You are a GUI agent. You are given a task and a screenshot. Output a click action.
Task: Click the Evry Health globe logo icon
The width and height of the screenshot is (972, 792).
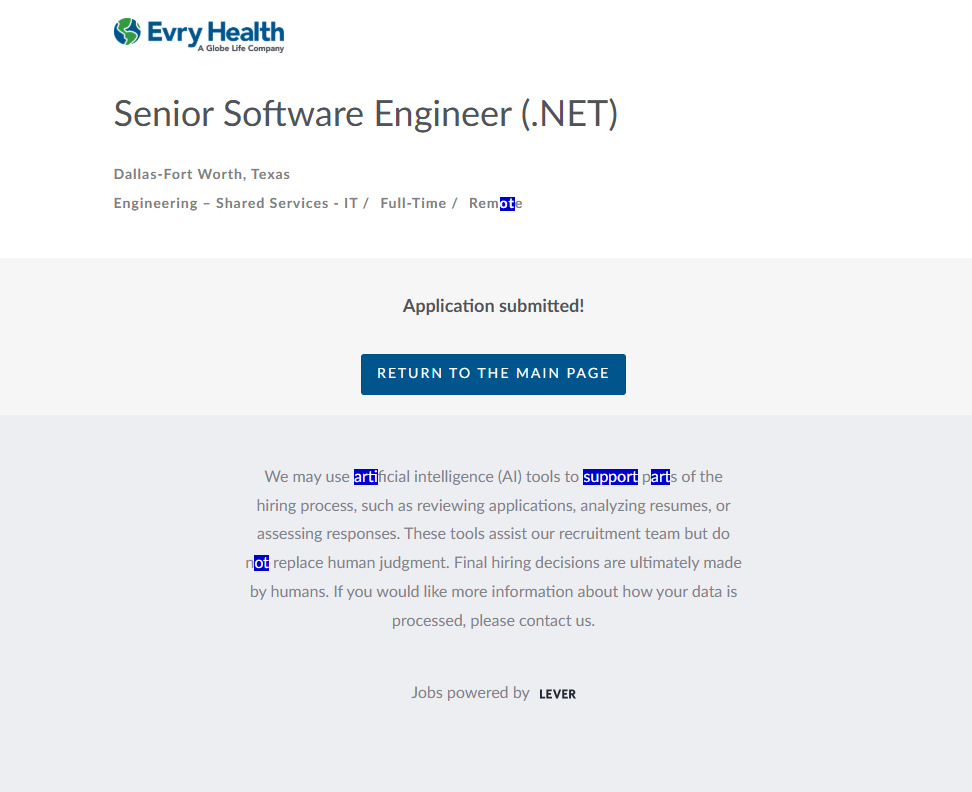pos(127,32)
